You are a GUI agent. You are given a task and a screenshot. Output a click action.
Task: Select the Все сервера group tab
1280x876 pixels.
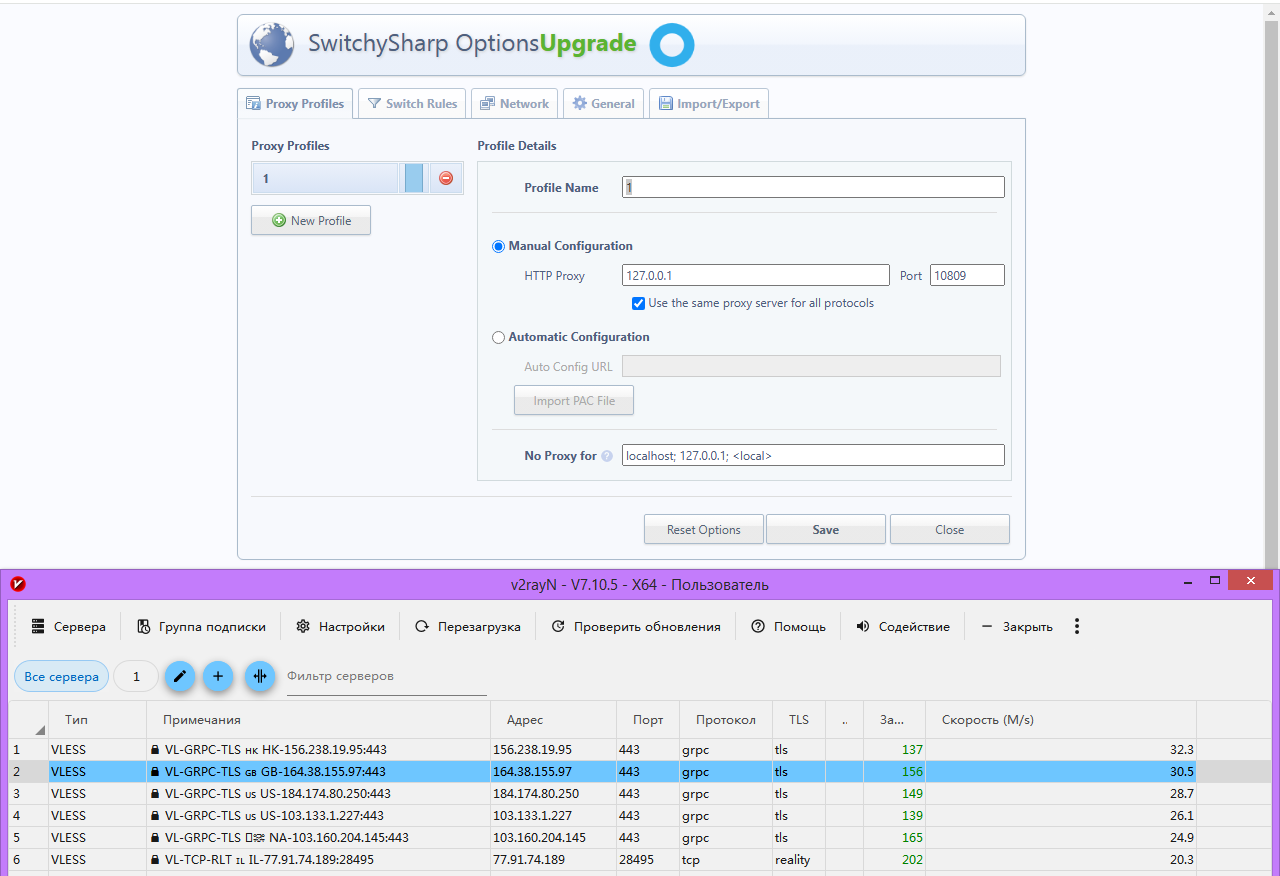point(61,677)
